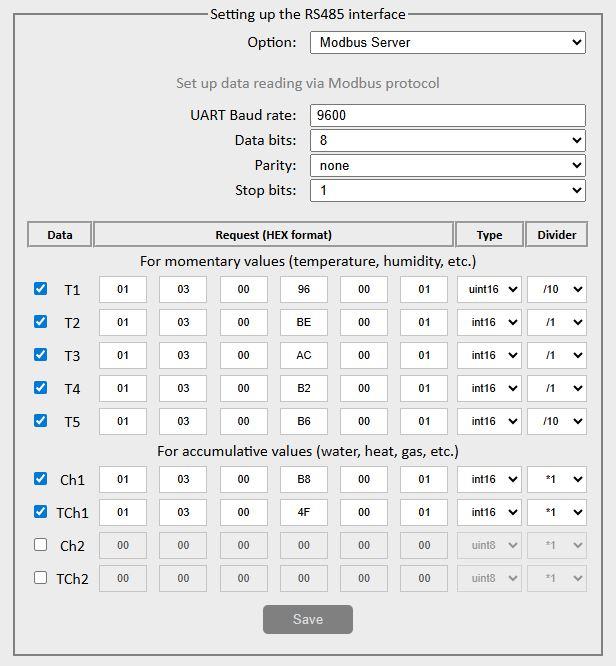Viewport: 616px width, 666px height.
Task: Open the T1 type dropdown showing uint16
Action: click(489, 290)
